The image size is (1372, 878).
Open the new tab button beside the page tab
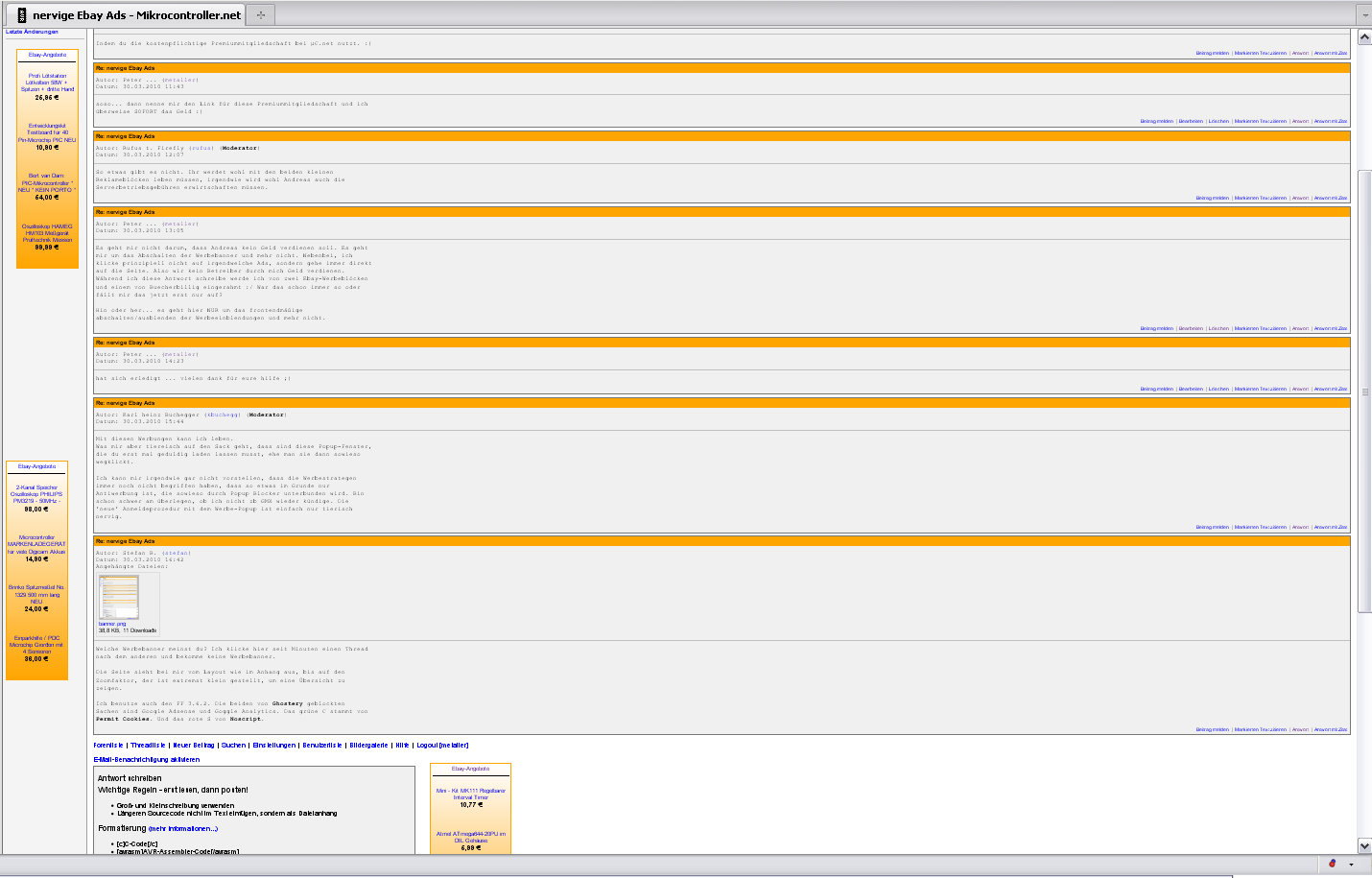click(x=260, y=14)
